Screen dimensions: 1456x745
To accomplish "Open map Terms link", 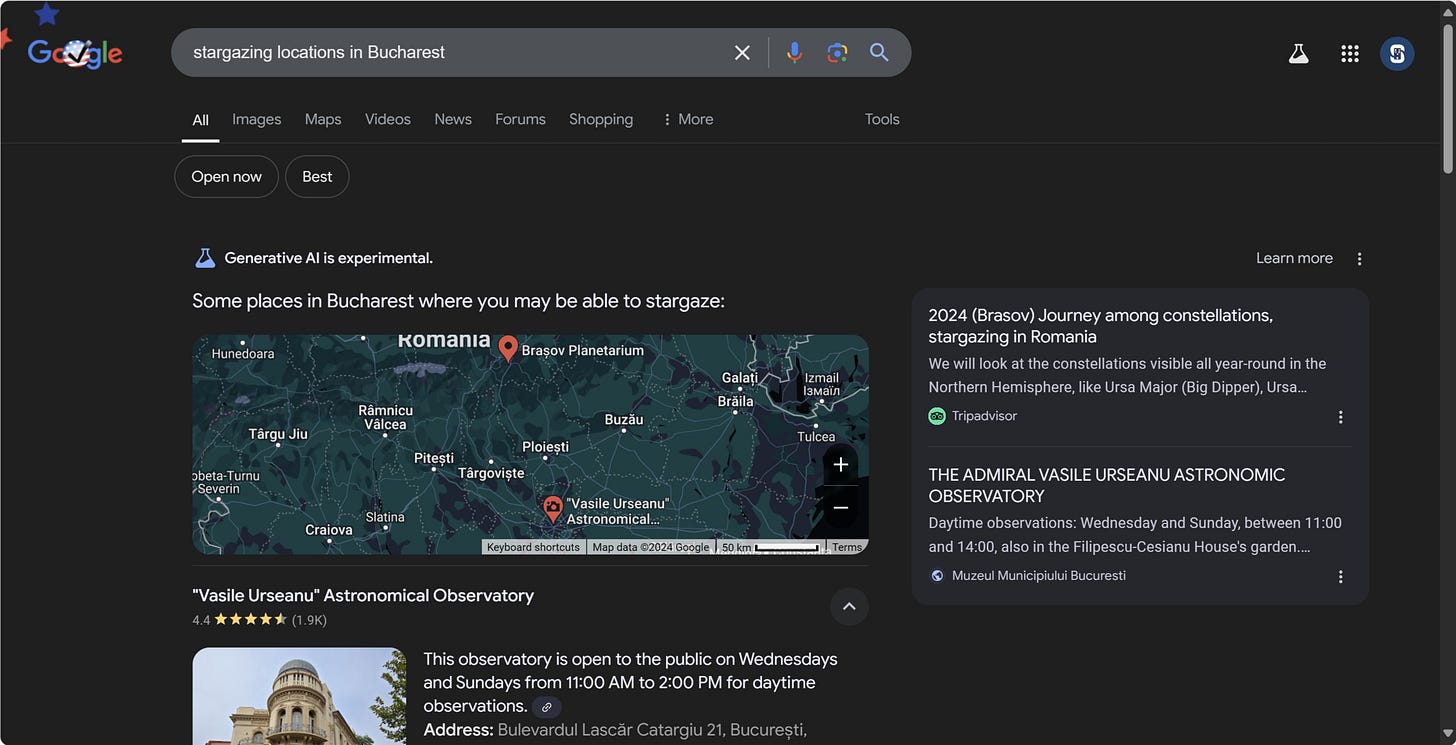I will point(847,547).
